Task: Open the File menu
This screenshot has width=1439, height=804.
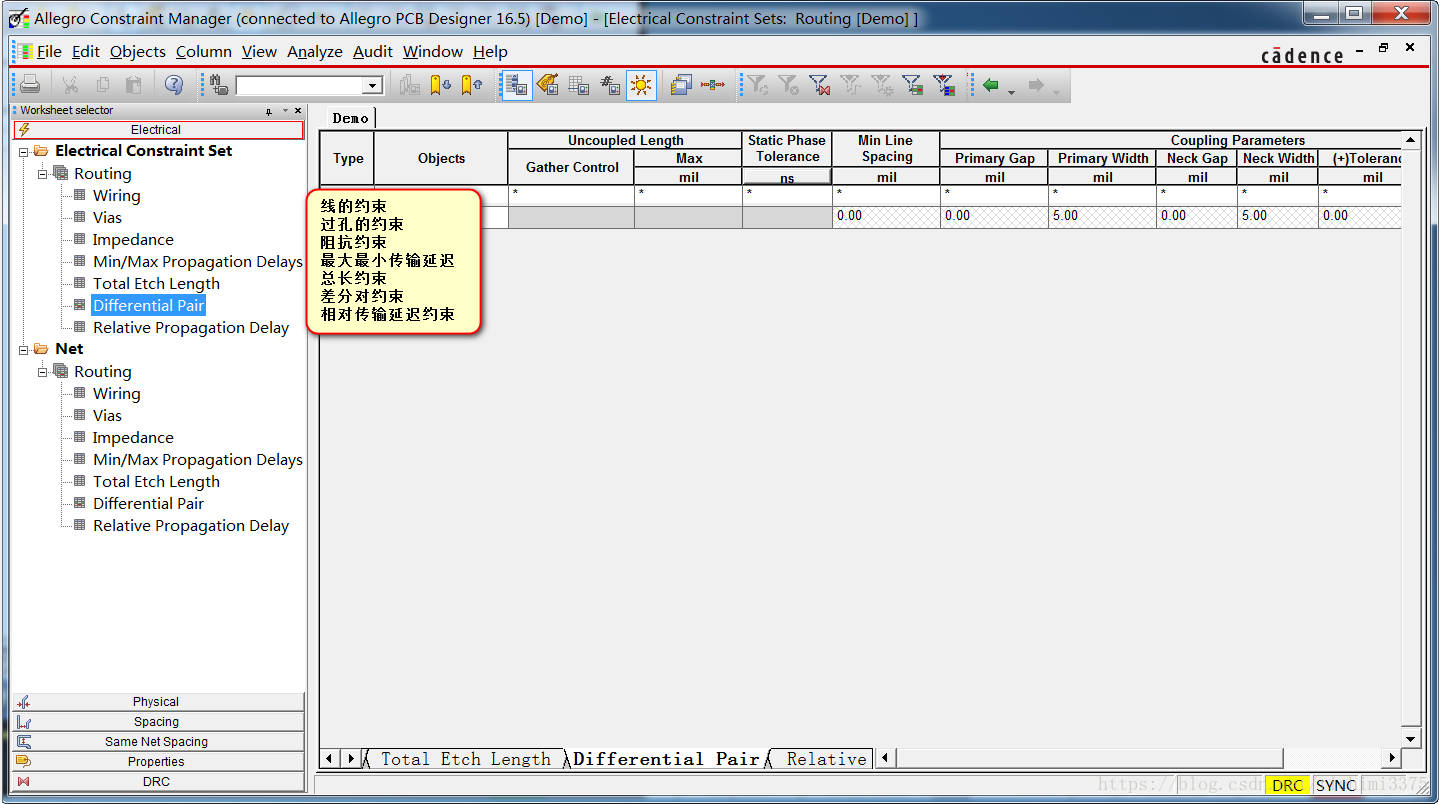Action: (49, 52)
